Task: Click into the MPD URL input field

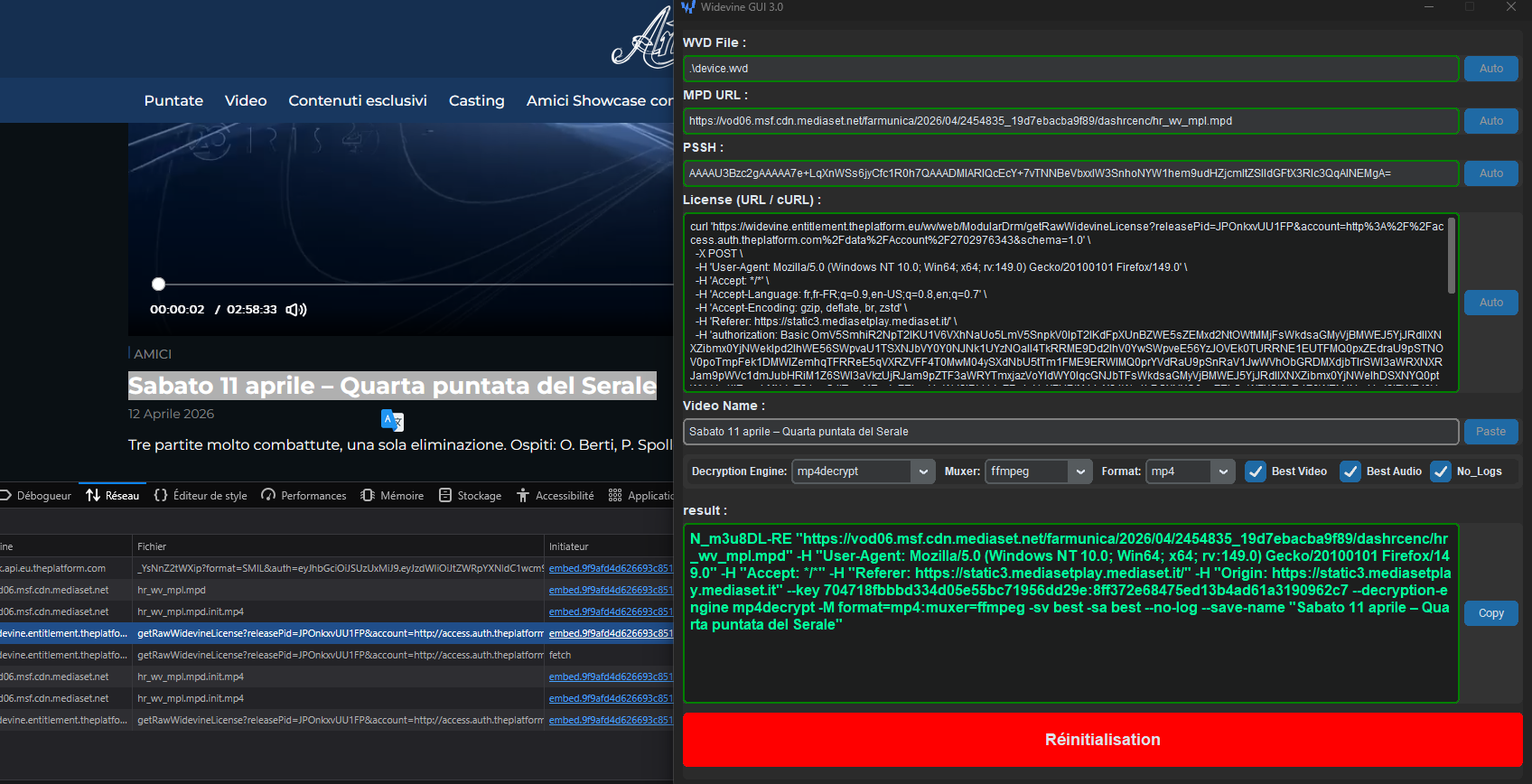Action: point(1071,121)
